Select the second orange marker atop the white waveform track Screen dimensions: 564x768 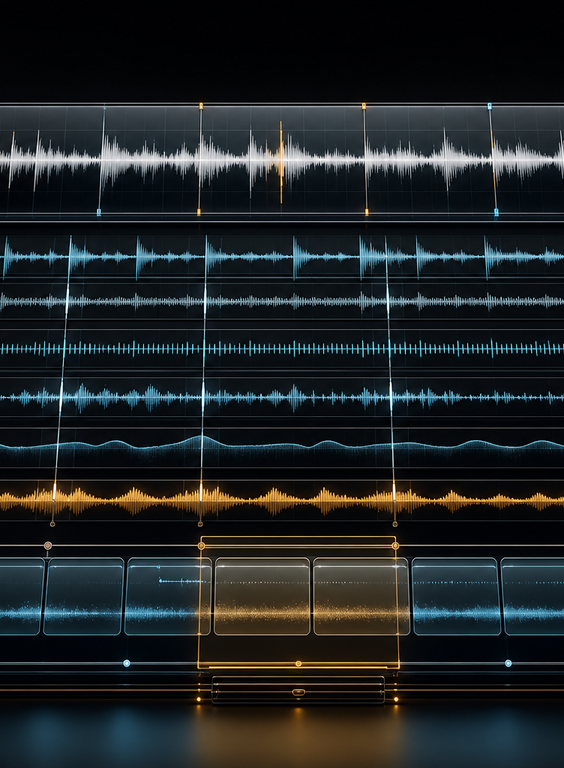click(364, 106)
